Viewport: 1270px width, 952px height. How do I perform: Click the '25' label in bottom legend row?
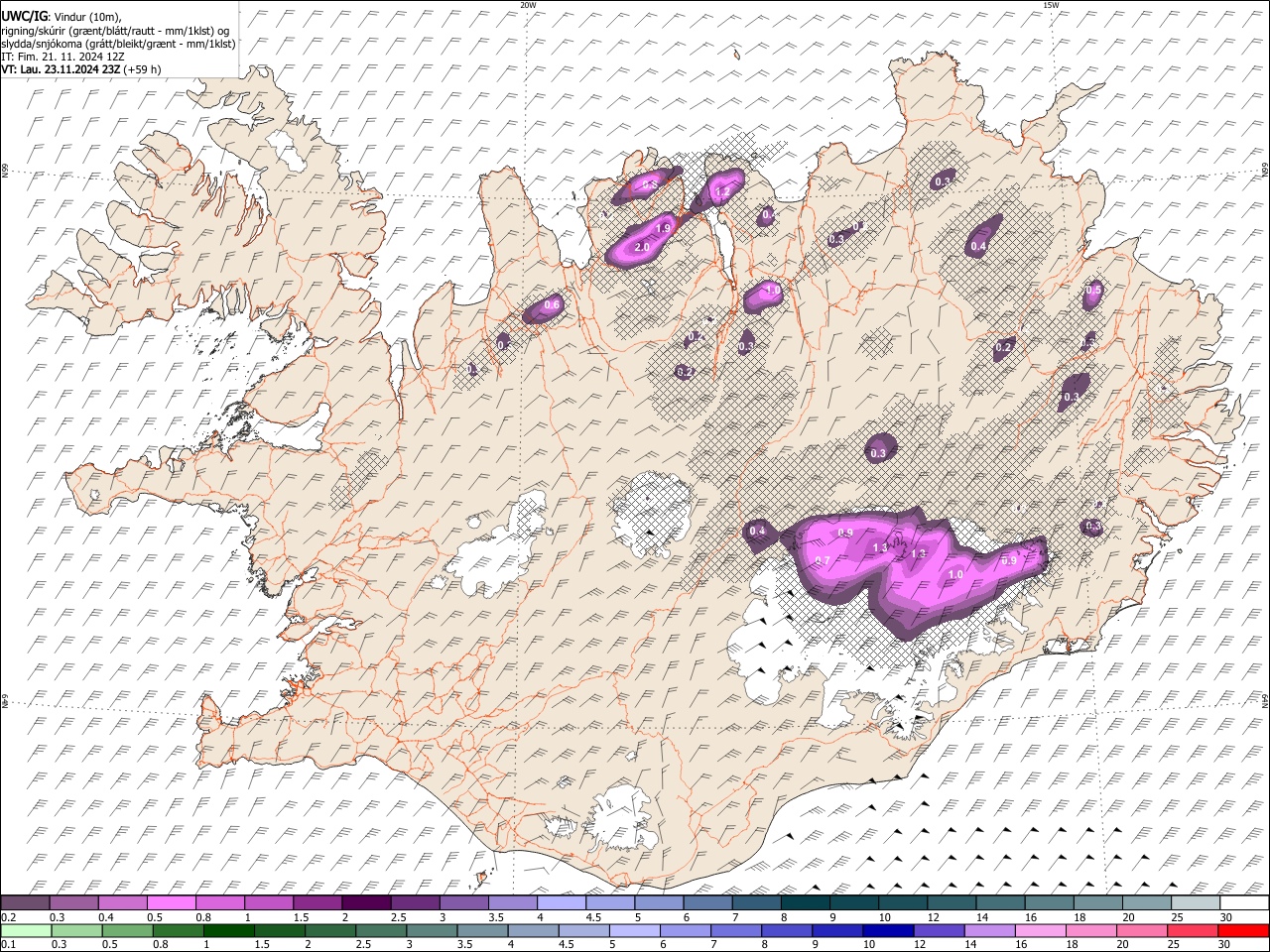(x=1176, y=944)
